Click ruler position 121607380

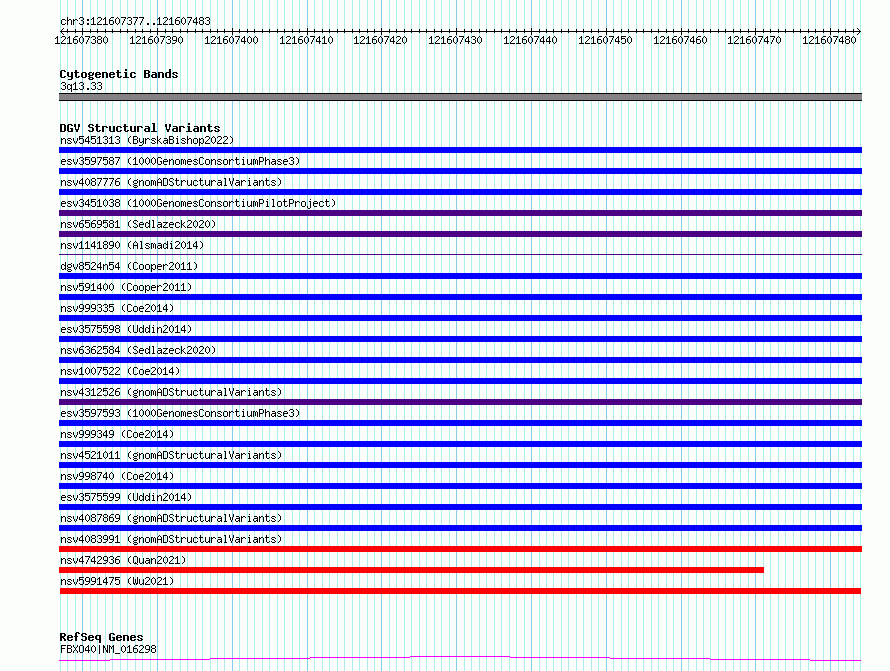point(81,40)
